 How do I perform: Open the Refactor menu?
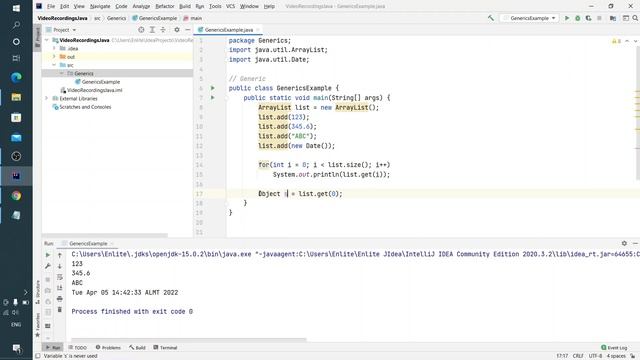[x=165, y=6]
